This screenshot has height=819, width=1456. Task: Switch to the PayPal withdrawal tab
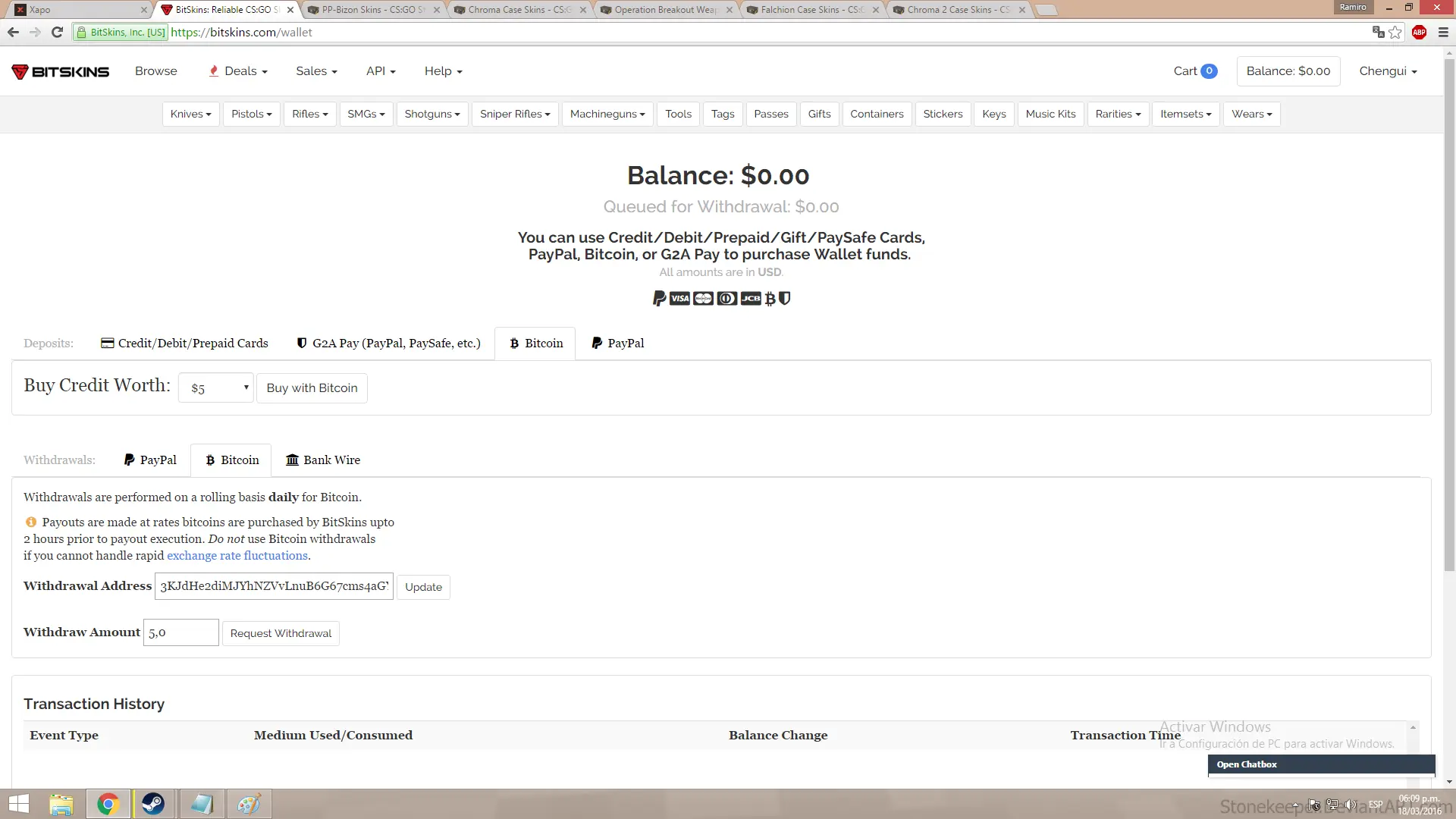(150, 460)
